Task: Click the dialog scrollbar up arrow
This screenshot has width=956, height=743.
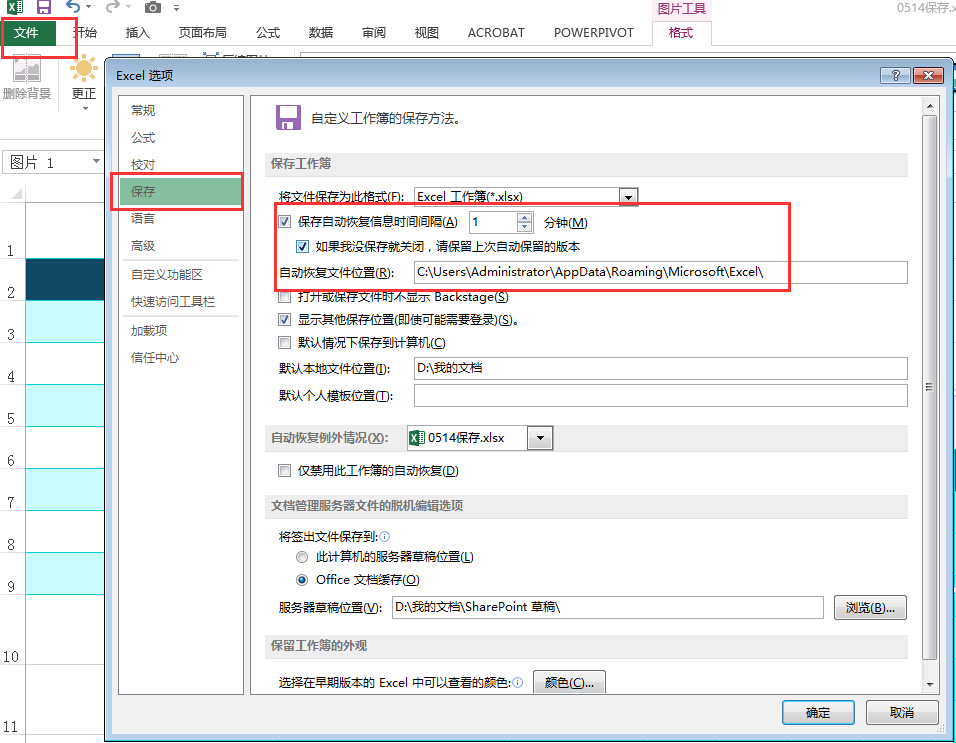Action: click(930, 106)
